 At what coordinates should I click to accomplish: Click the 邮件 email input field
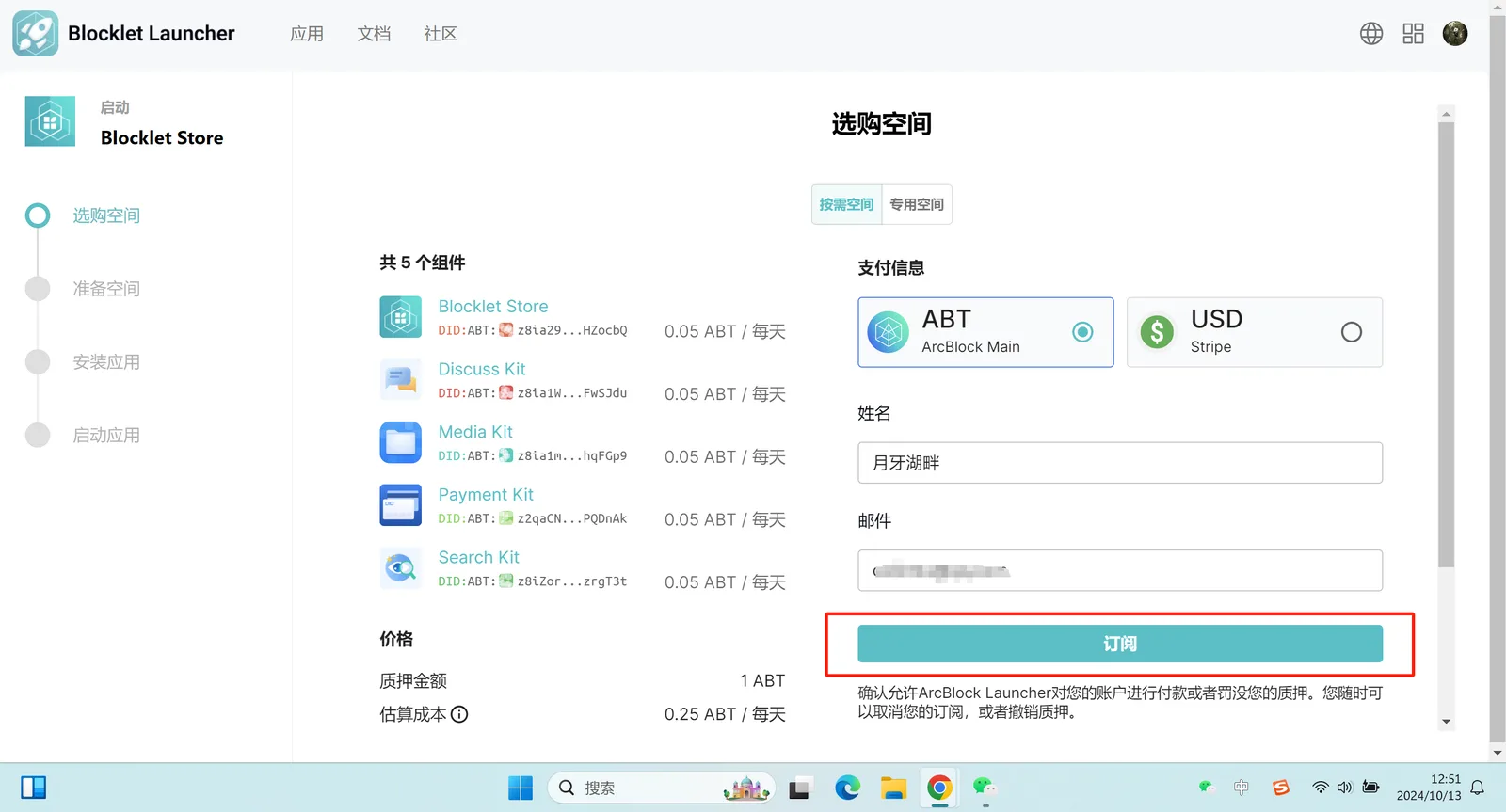click(1120, 570)
